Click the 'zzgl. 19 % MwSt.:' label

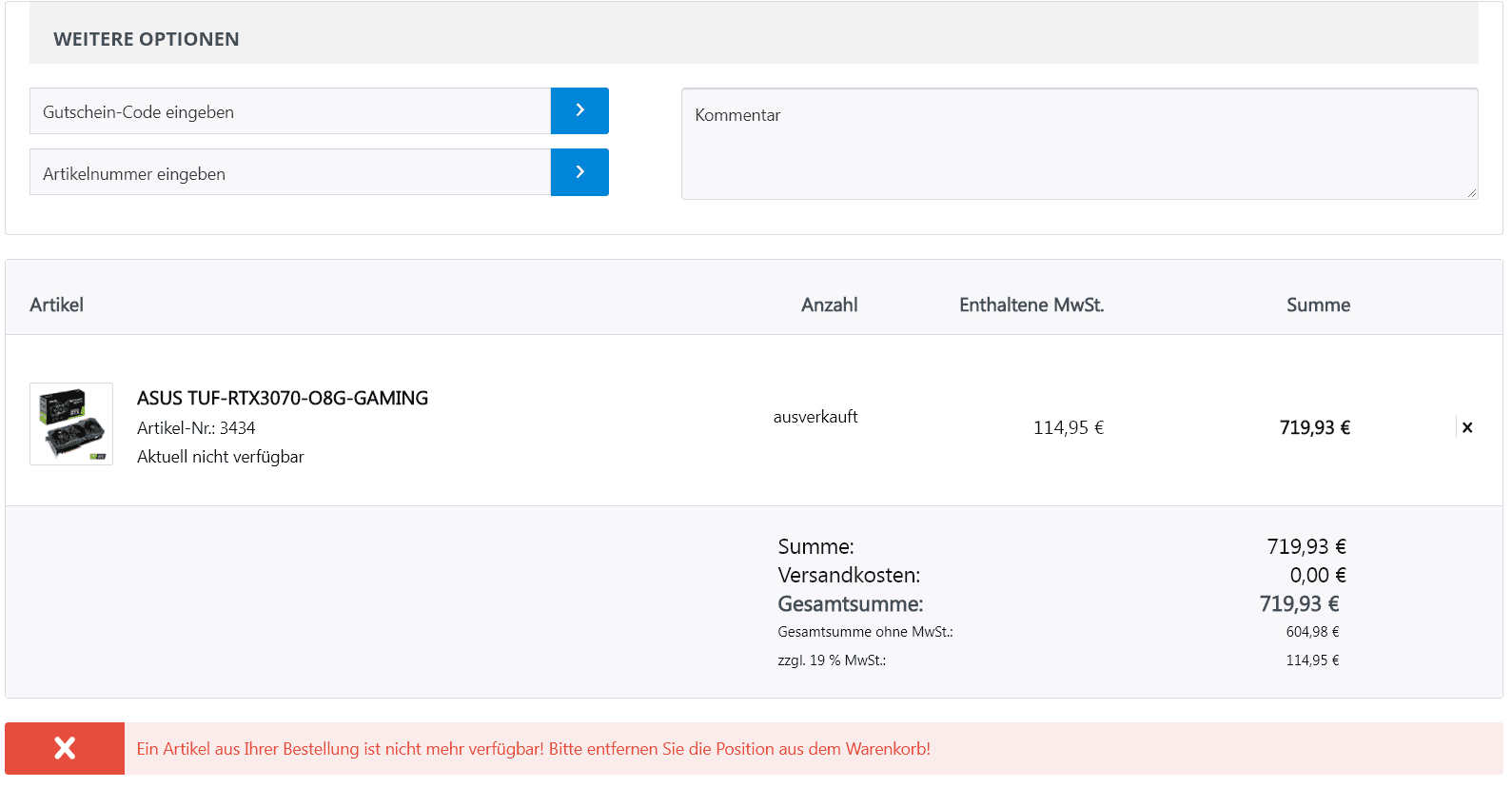point(832,660)
